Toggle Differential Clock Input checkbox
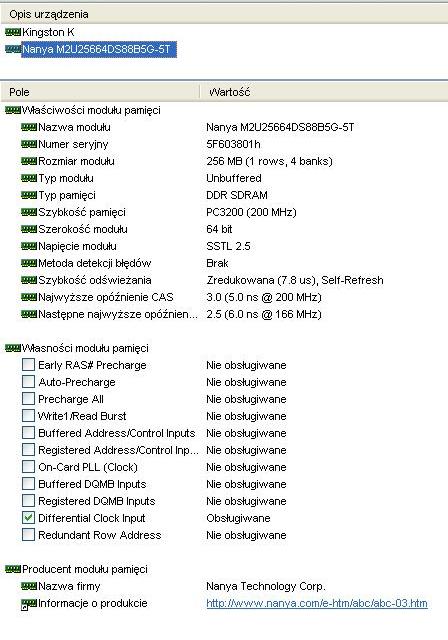Viewport: 448px width, 640px height. [x=28, y=518]
